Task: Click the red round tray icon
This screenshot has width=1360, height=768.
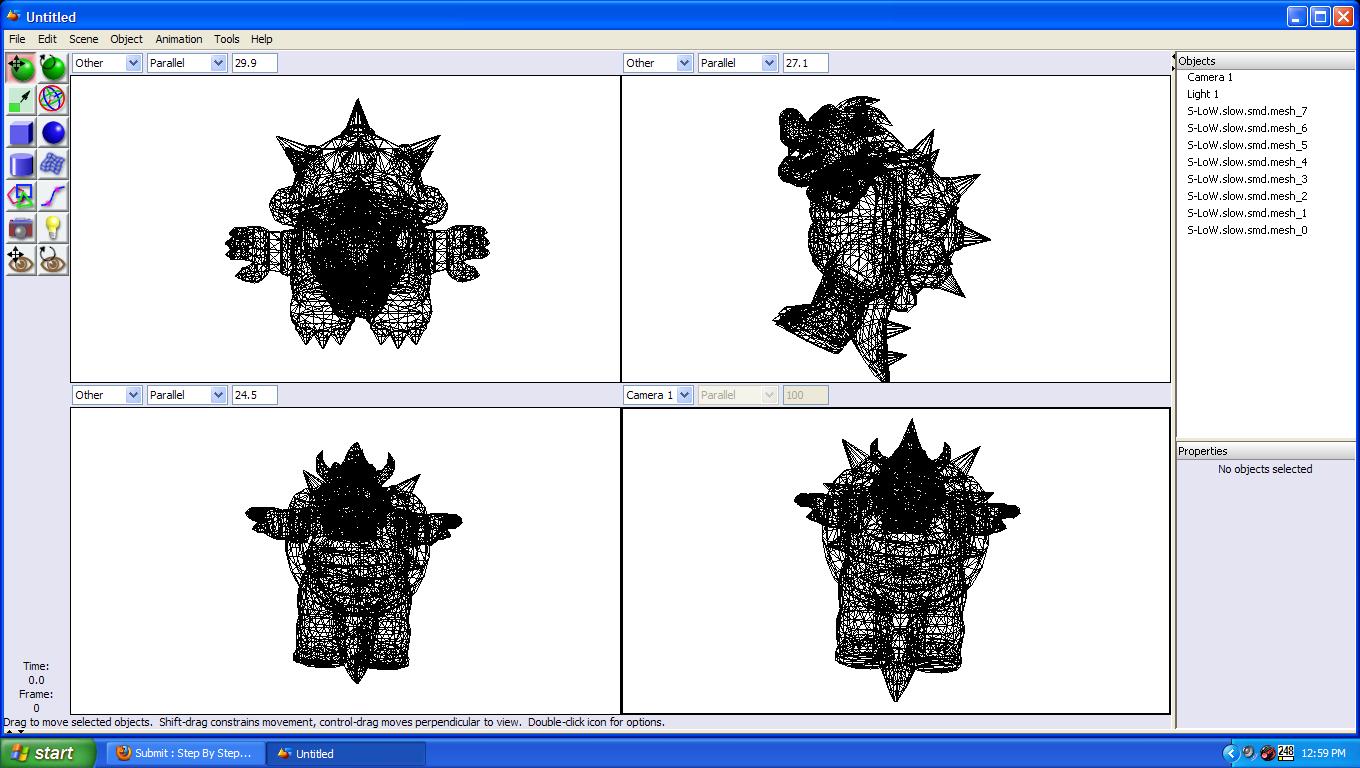Action: click(1267, 753)
